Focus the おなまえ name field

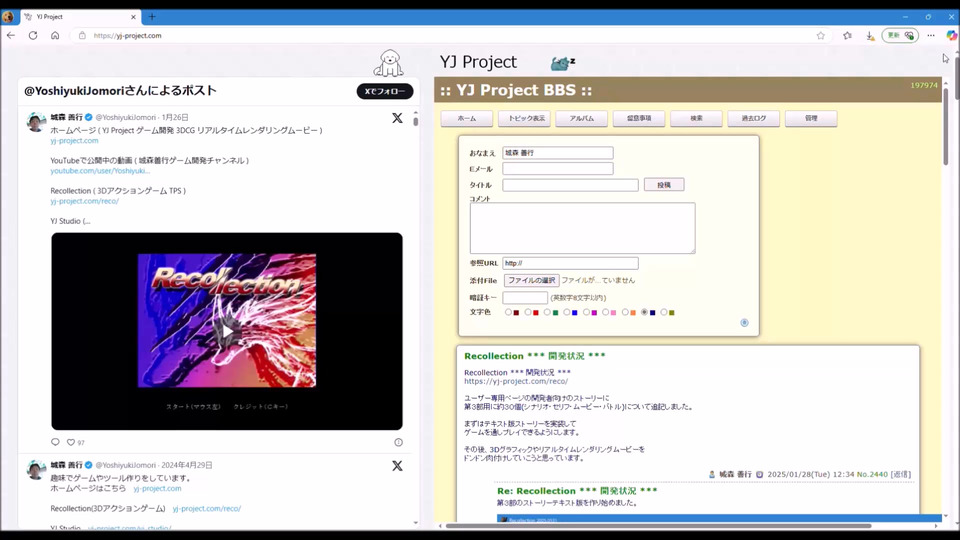point(558,152)
